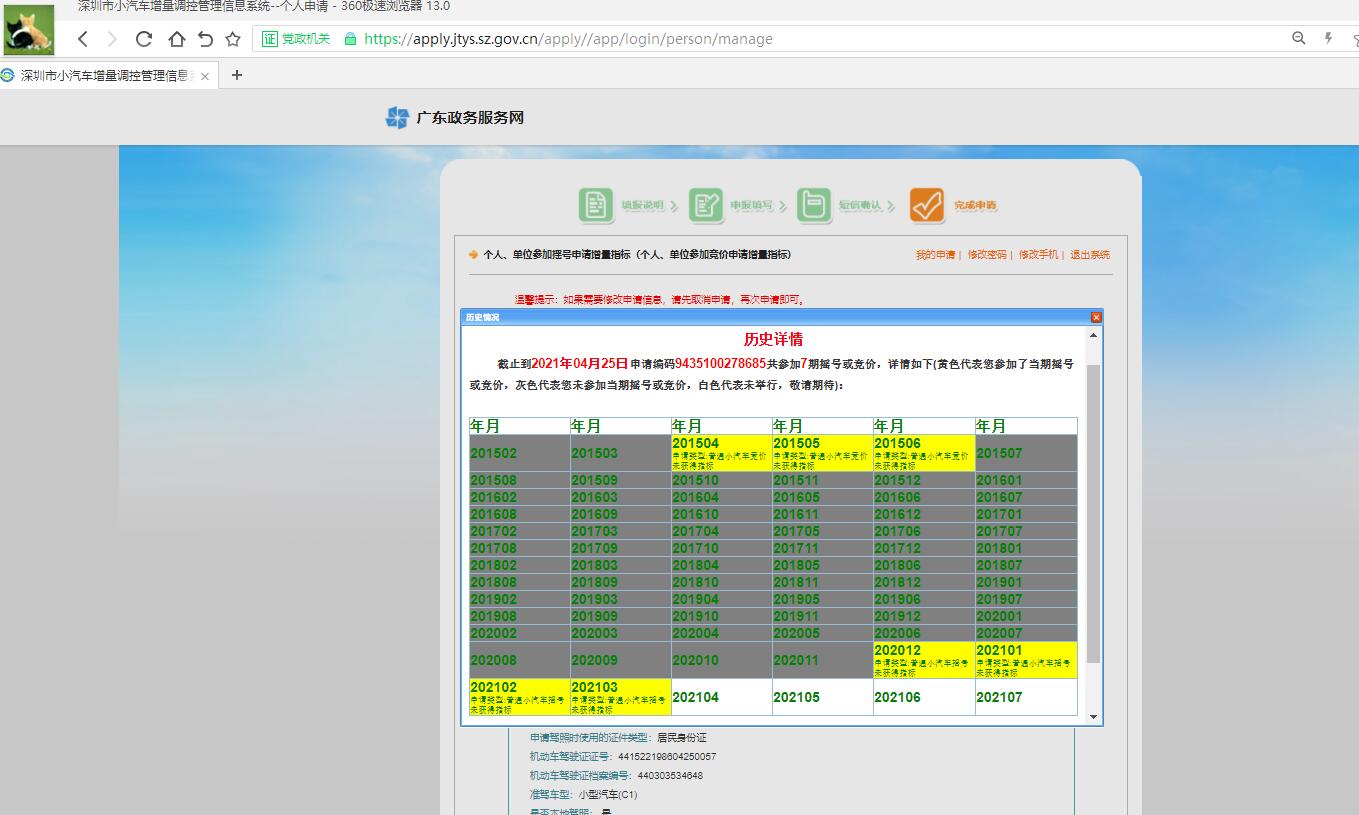Close the 历史情况 dialog
This screenshot has width=1359, height=815.
point(1095,317)
